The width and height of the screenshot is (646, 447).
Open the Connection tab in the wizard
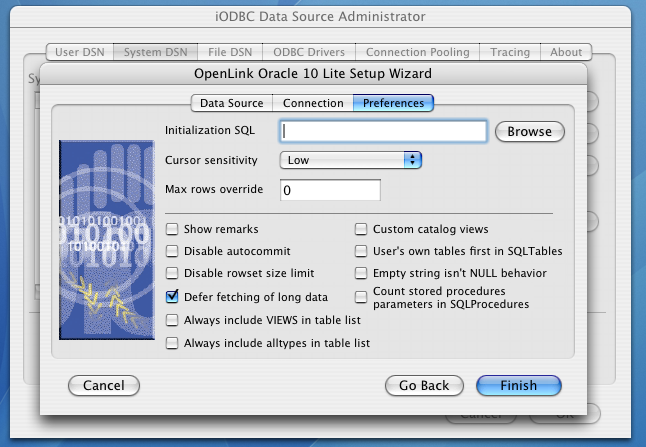pos(313,103)
